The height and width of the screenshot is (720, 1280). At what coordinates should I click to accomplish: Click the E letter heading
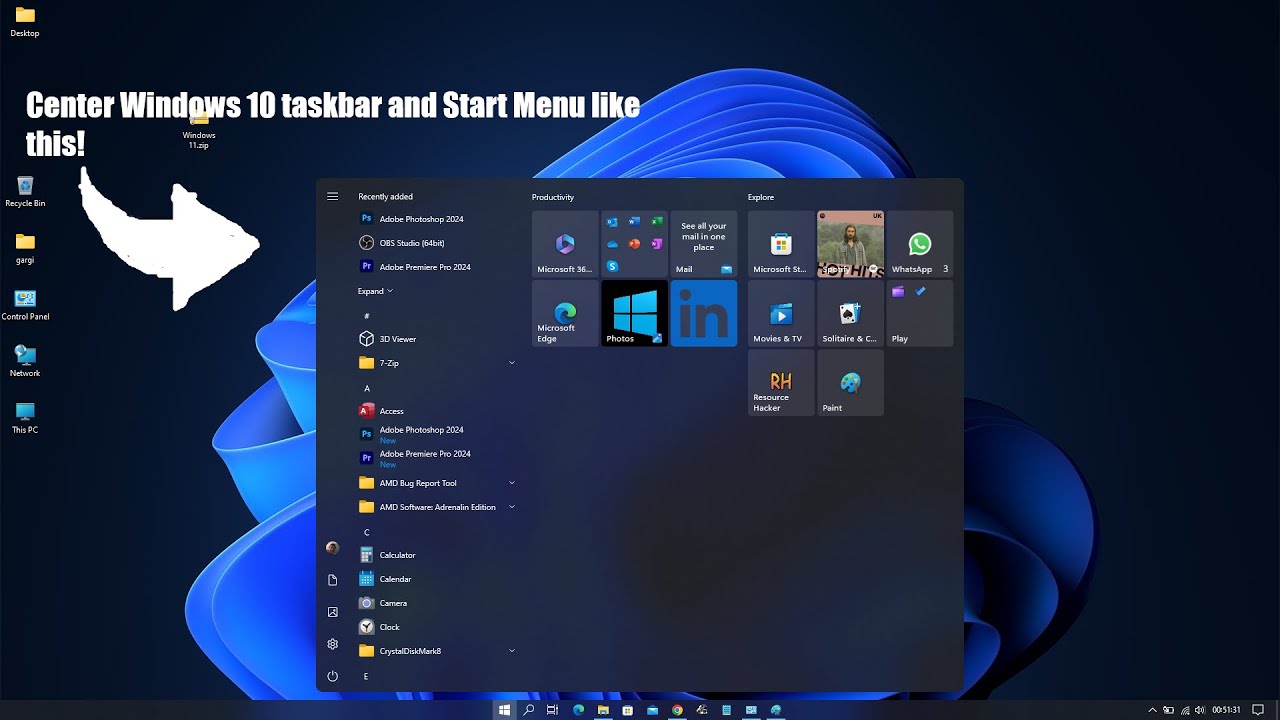click(366, 677)
